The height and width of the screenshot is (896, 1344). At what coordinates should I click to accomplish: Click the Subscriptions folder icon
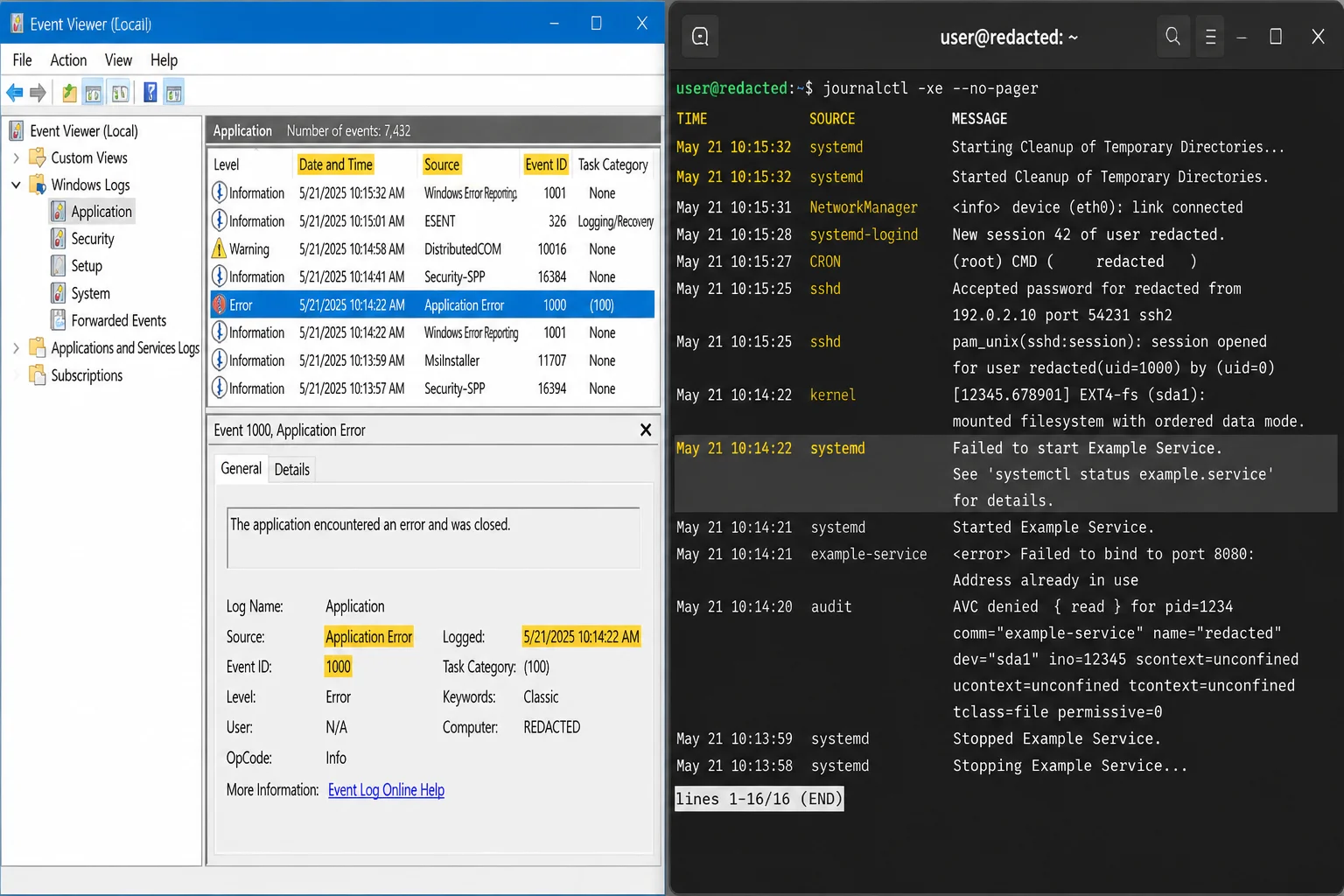click(x=38, y=374)
